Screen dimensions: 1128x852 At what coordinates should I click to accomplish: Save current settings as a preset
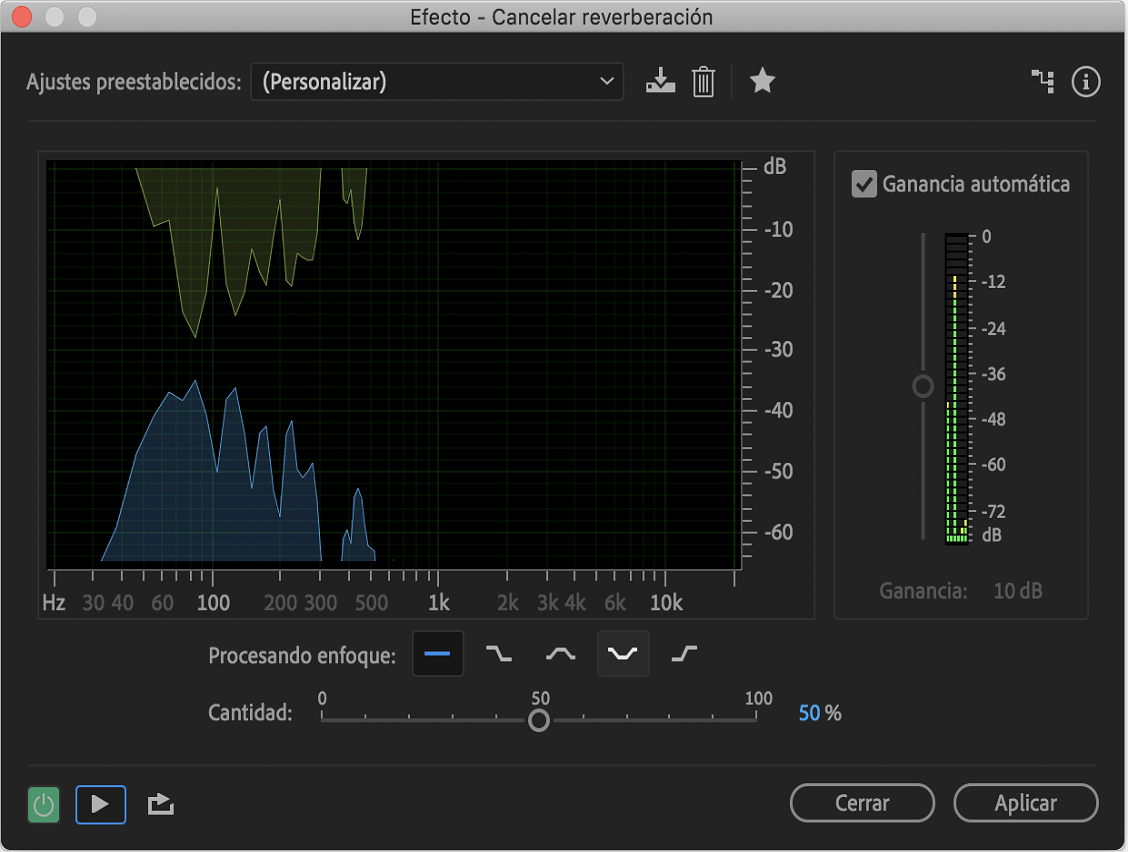[660, 81]
